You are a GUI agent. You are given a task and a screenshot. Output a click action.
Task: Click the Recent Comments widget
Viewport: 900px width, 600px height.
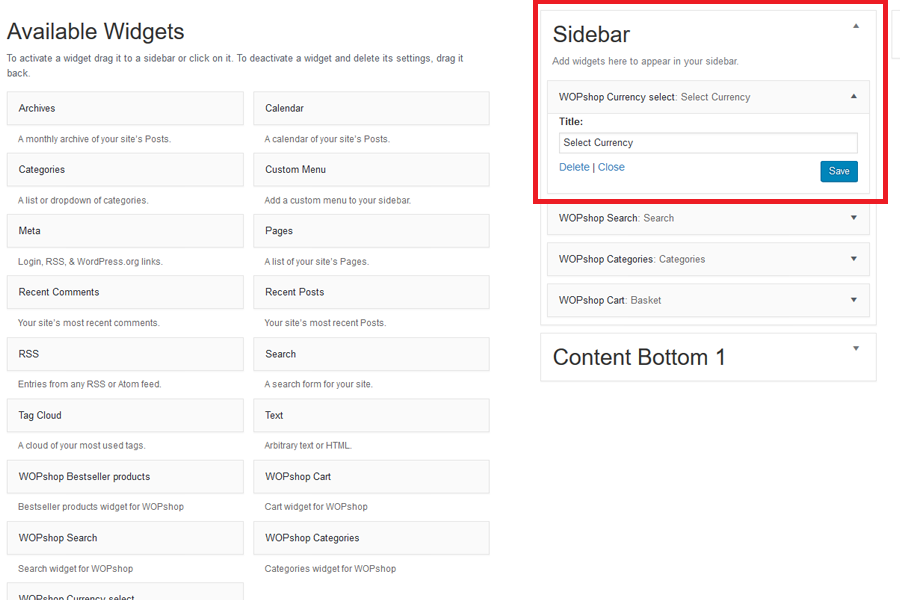click(x=125, y=292)
